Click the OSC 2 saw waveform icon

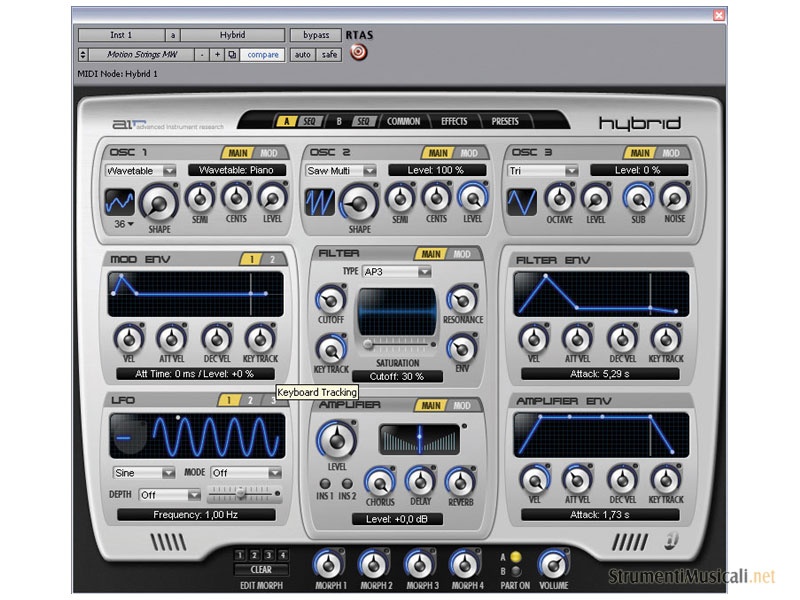coord(320,202)
